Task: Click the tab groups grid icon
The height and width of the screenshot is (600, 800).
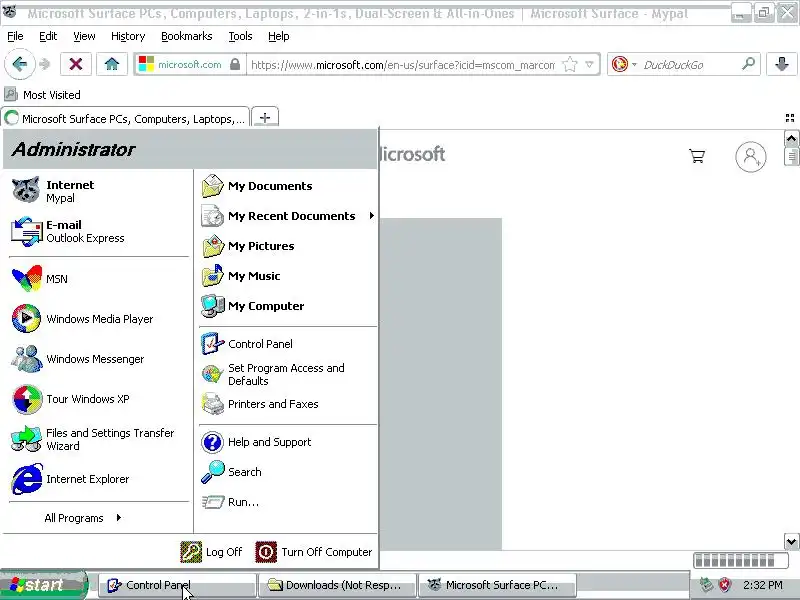Action: tap(790, 118)
